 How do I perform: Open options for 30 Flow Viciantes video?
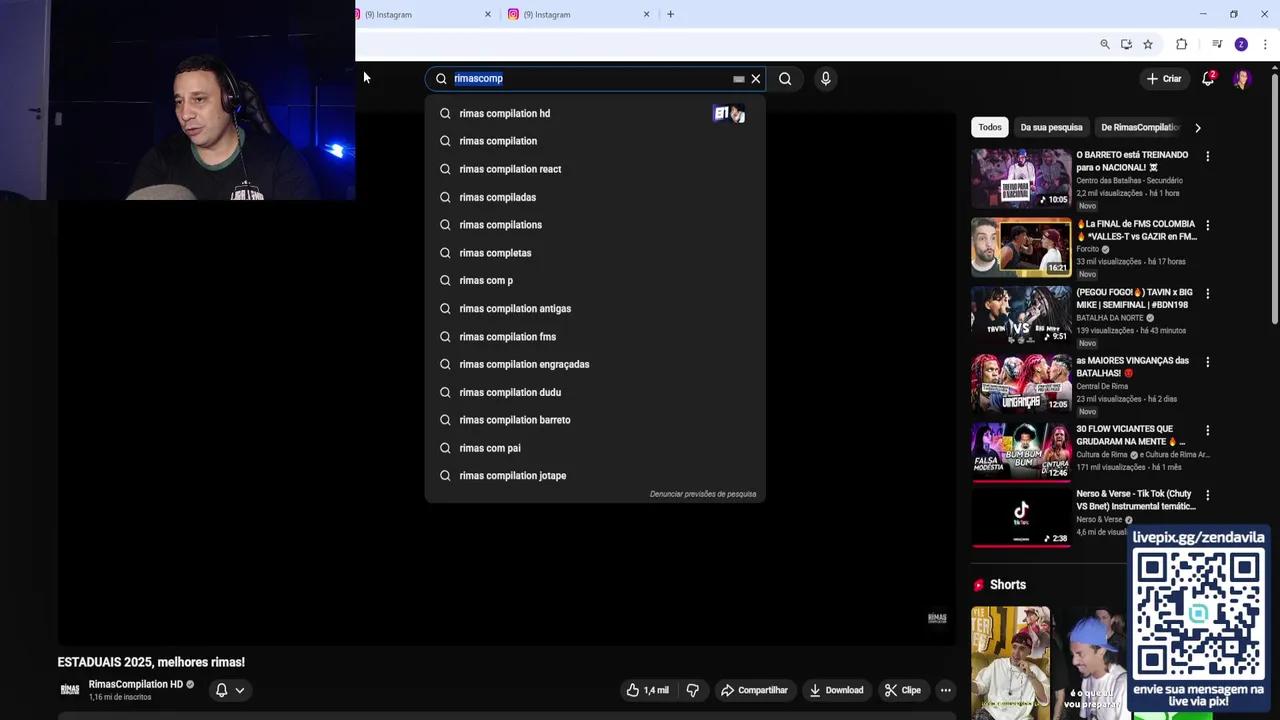pos(1207,430)
